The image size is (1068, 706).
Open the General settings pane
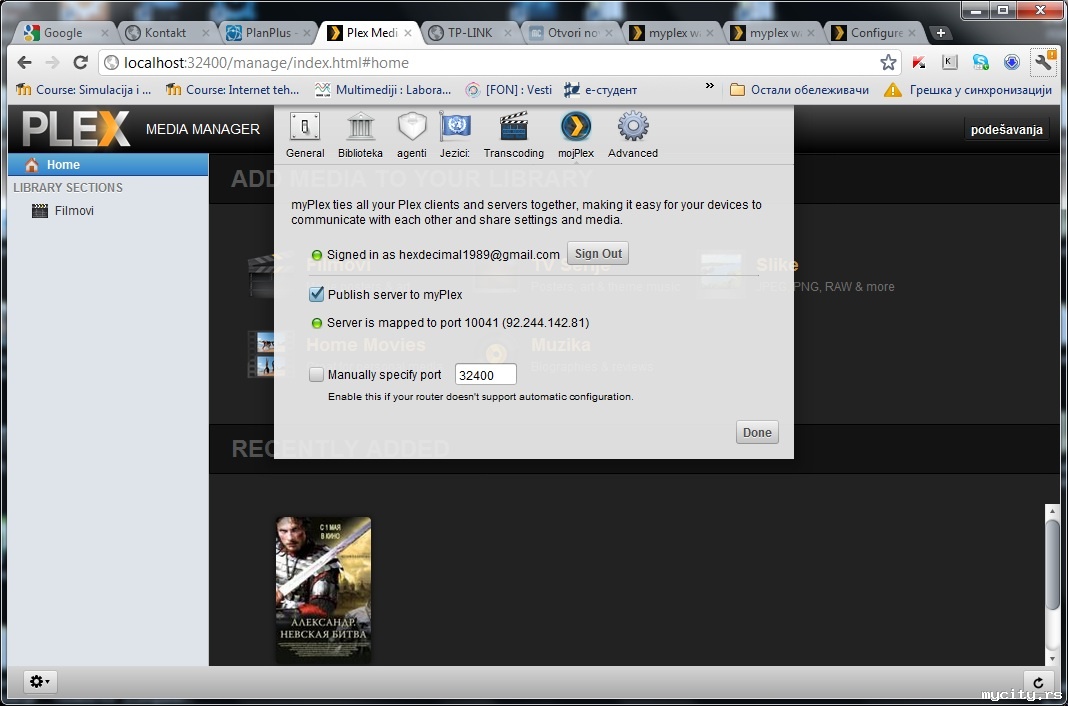pyautogui.click(x=304, y=135)
